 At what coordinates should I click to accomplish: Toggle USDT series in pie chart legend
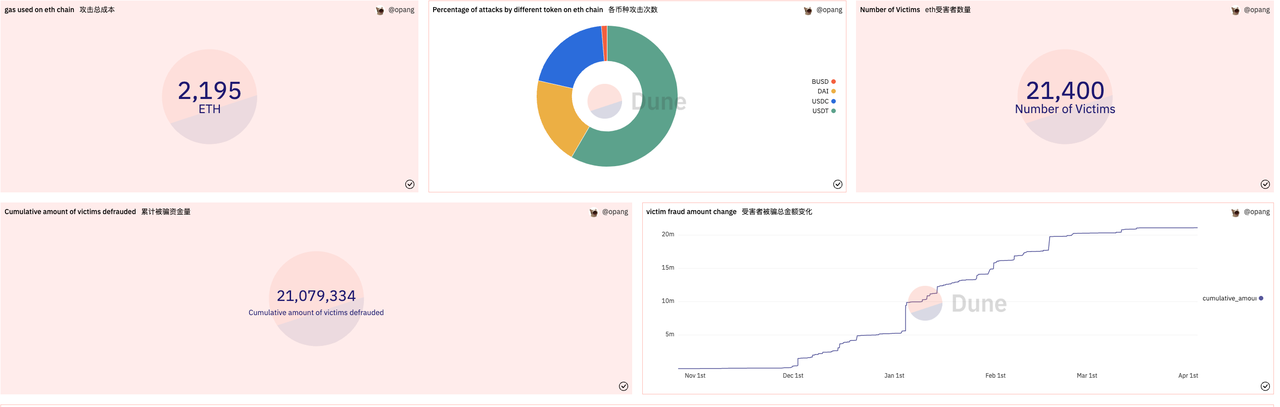pos(823,111)
